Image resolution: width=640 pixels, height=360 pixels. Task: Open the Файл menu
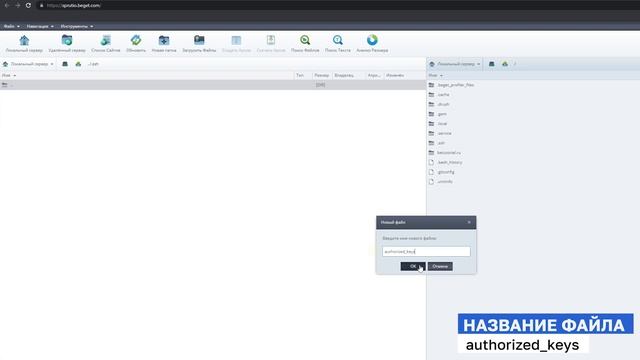(11, 26)
